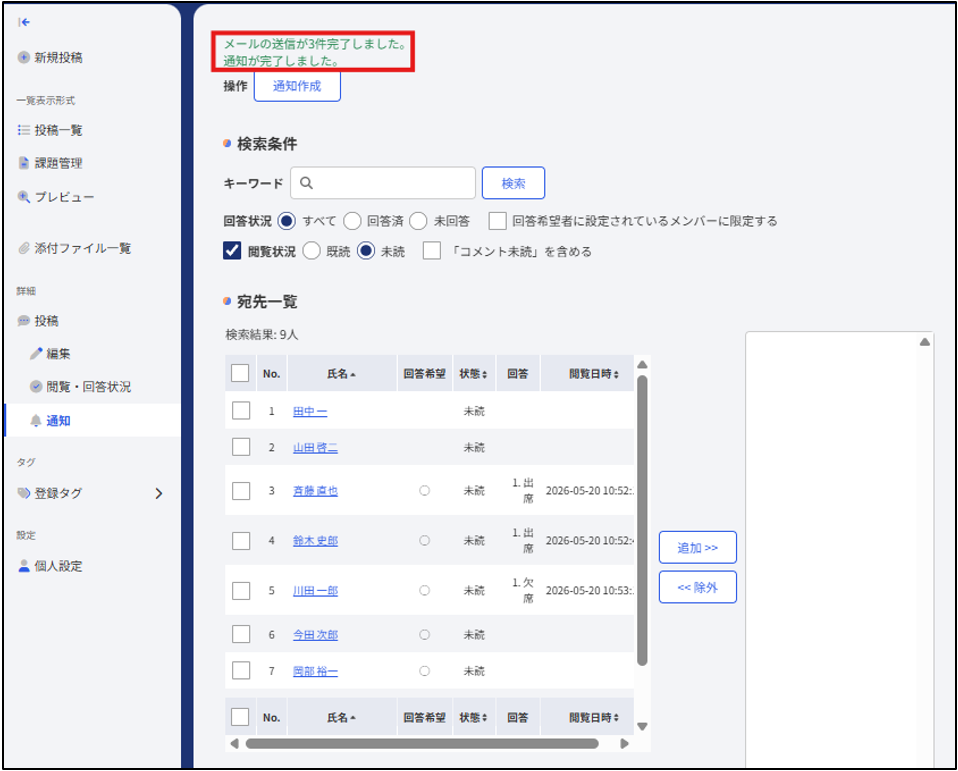Click the << 除外 button

[698, 587]
